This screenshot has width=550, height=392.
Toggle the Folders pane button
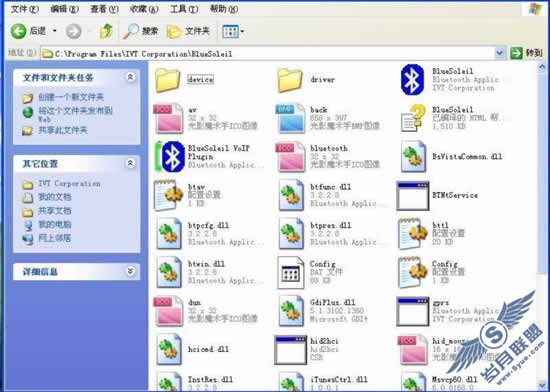[x=188, y=31]
